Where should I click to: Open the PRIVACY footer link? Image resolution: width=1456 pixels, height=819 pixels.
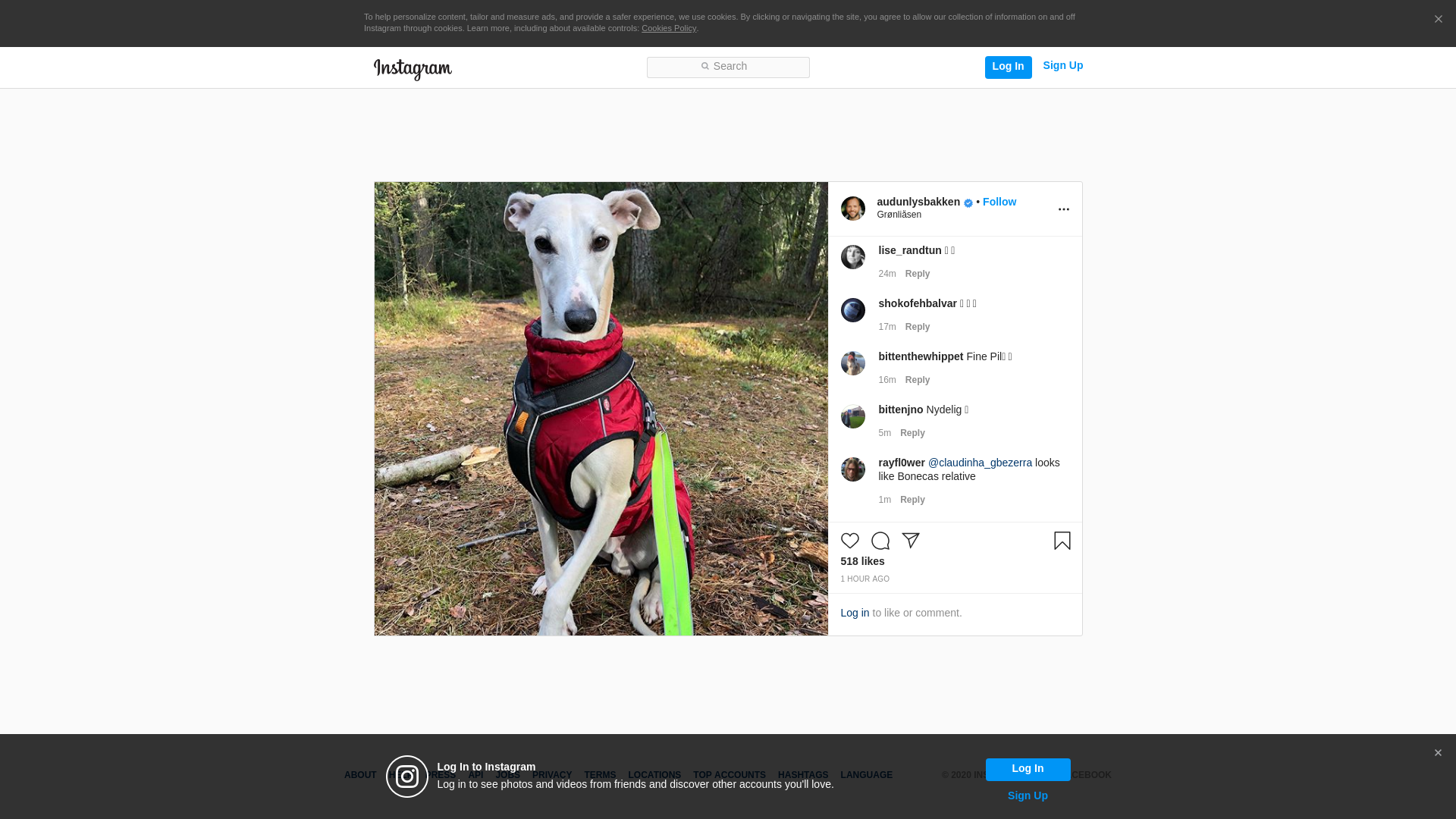coord(552,775)
